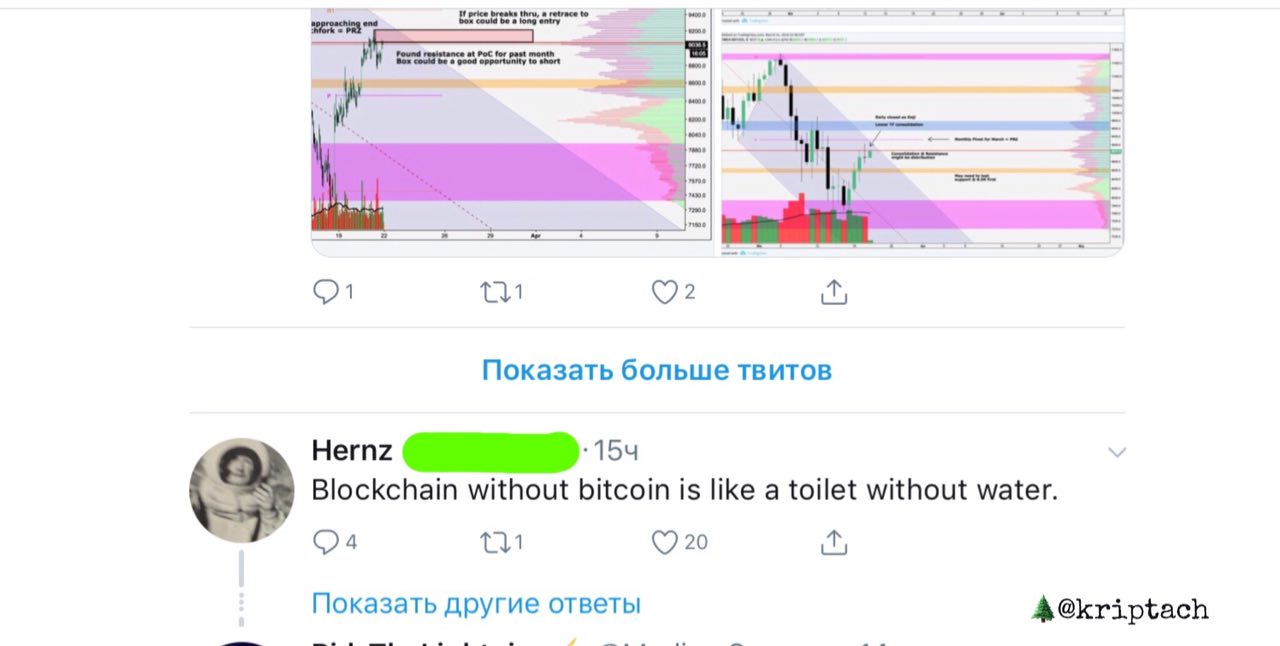
Task: Reply to Hernz's blockchain tweet
Action: tap(327, 542)
